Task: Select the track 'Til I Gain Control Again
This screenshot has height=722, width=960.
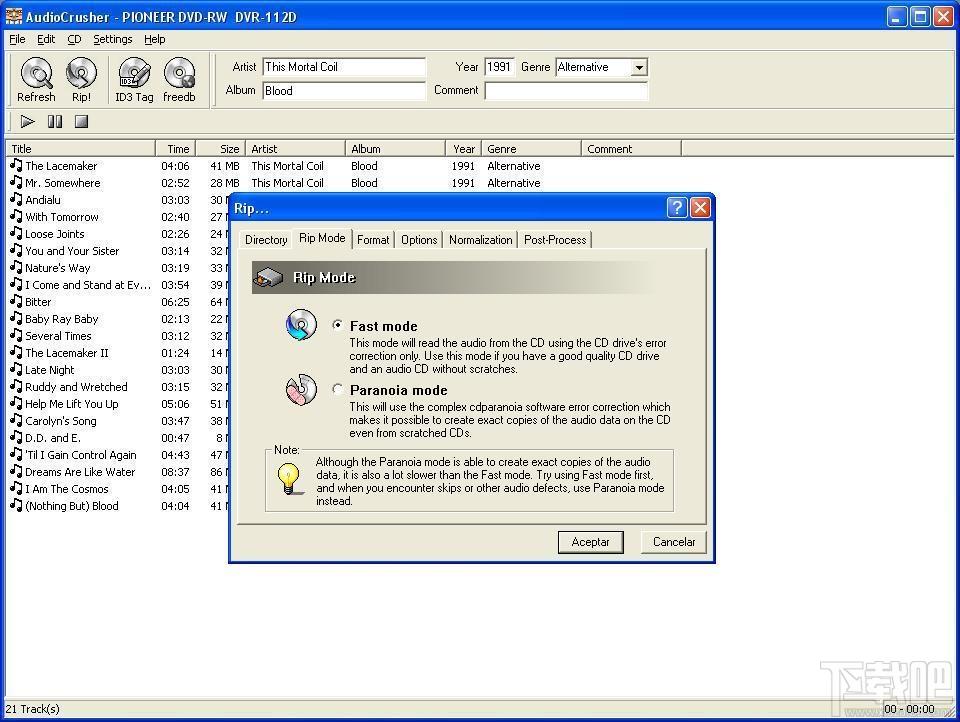Action: pos(81,455)
